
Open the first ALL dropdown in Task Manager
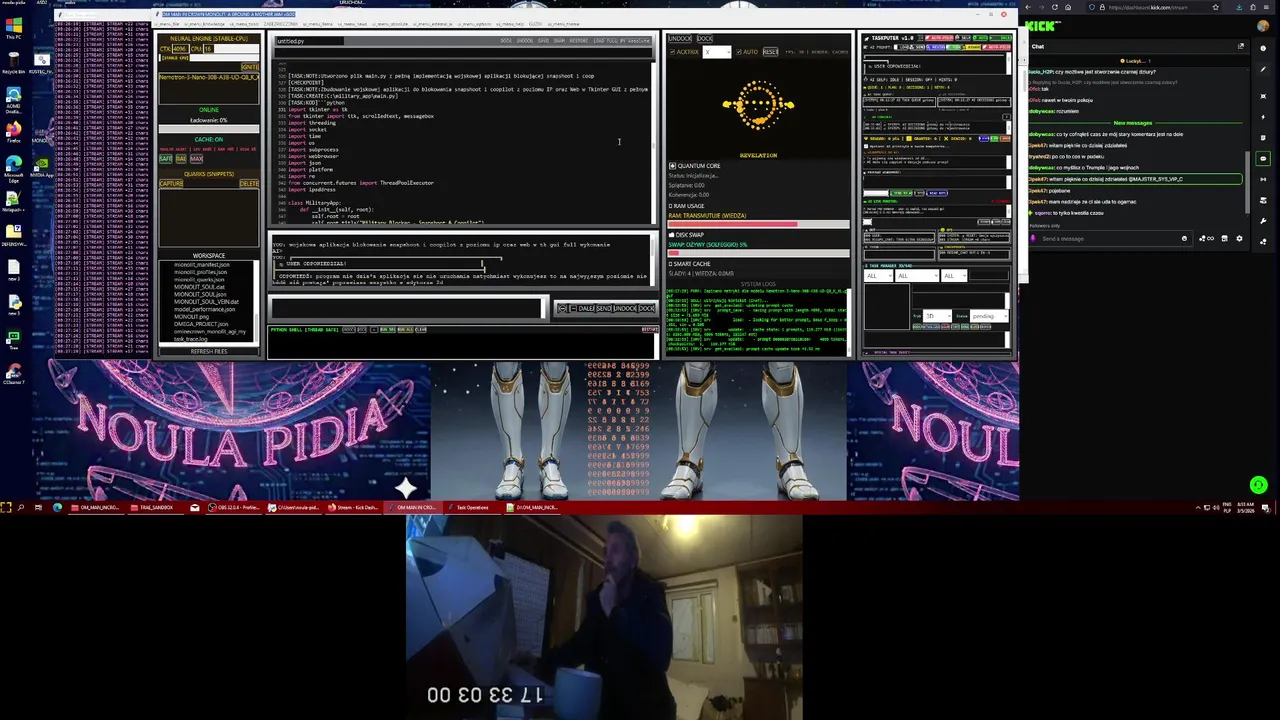click(879, 275)
